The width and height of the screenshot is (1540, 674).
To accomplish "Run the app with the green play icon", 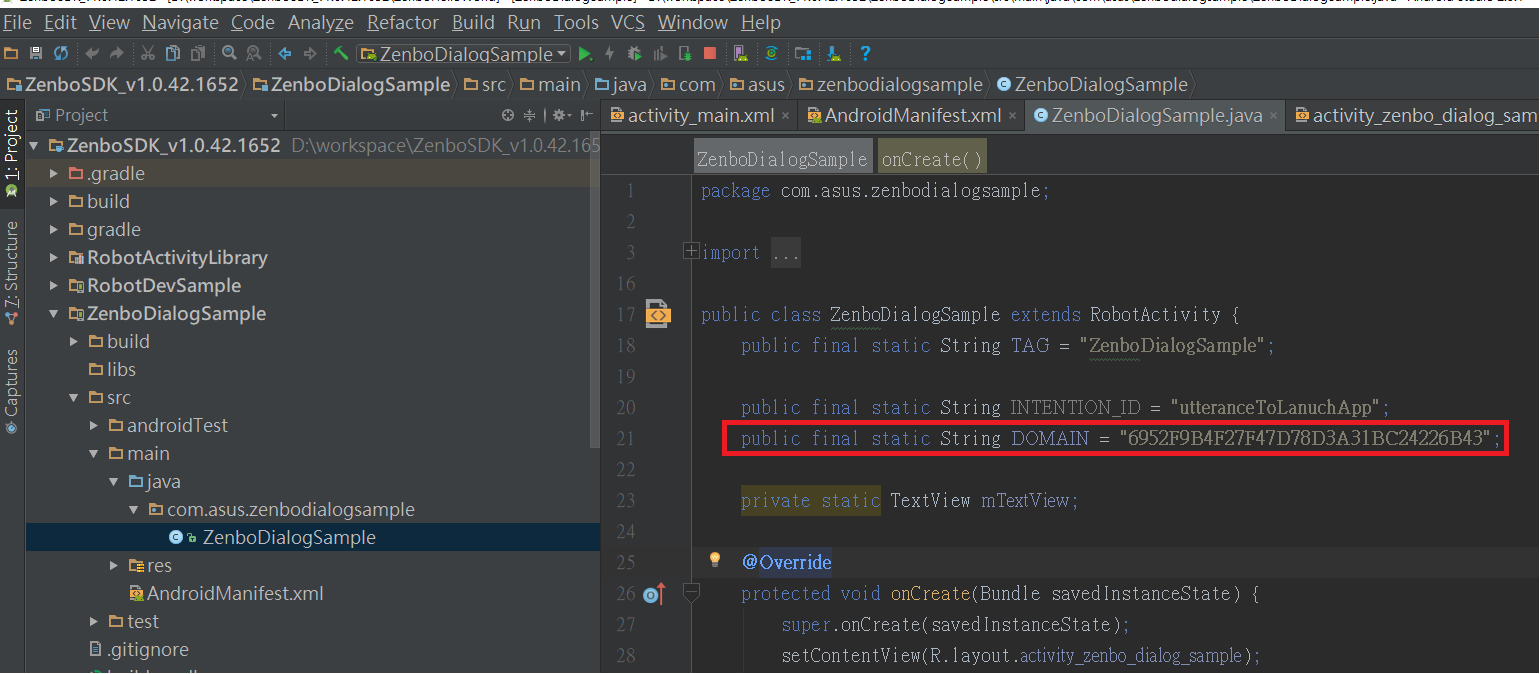I will [x=586, y=53].
